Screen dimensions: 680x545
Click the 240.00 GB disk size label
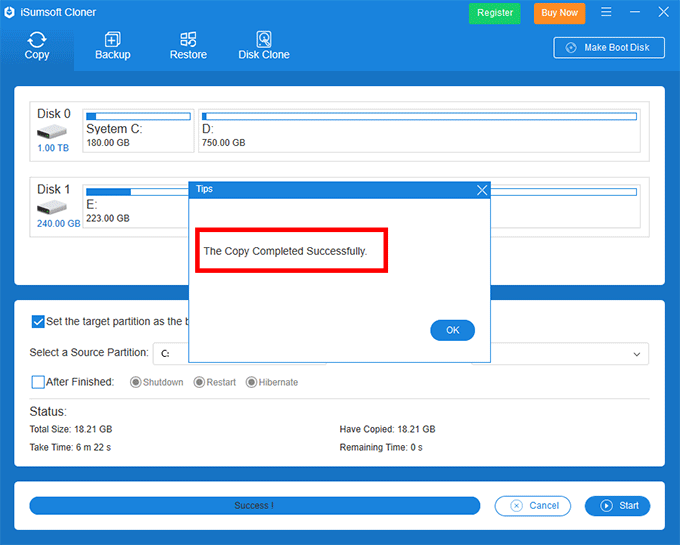(59, 224)
